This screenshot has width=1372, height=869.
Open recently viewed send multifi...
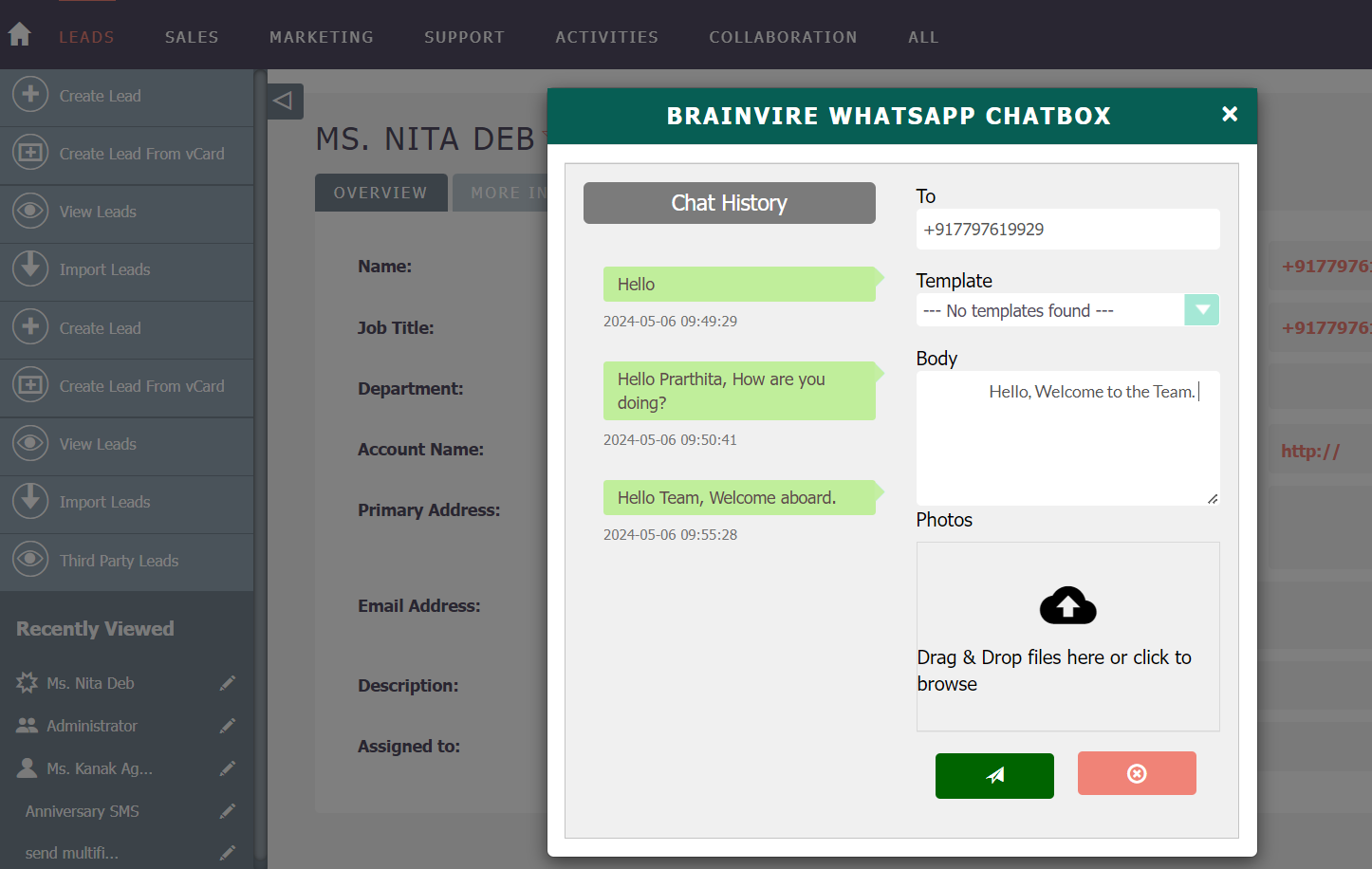[72, 853]
